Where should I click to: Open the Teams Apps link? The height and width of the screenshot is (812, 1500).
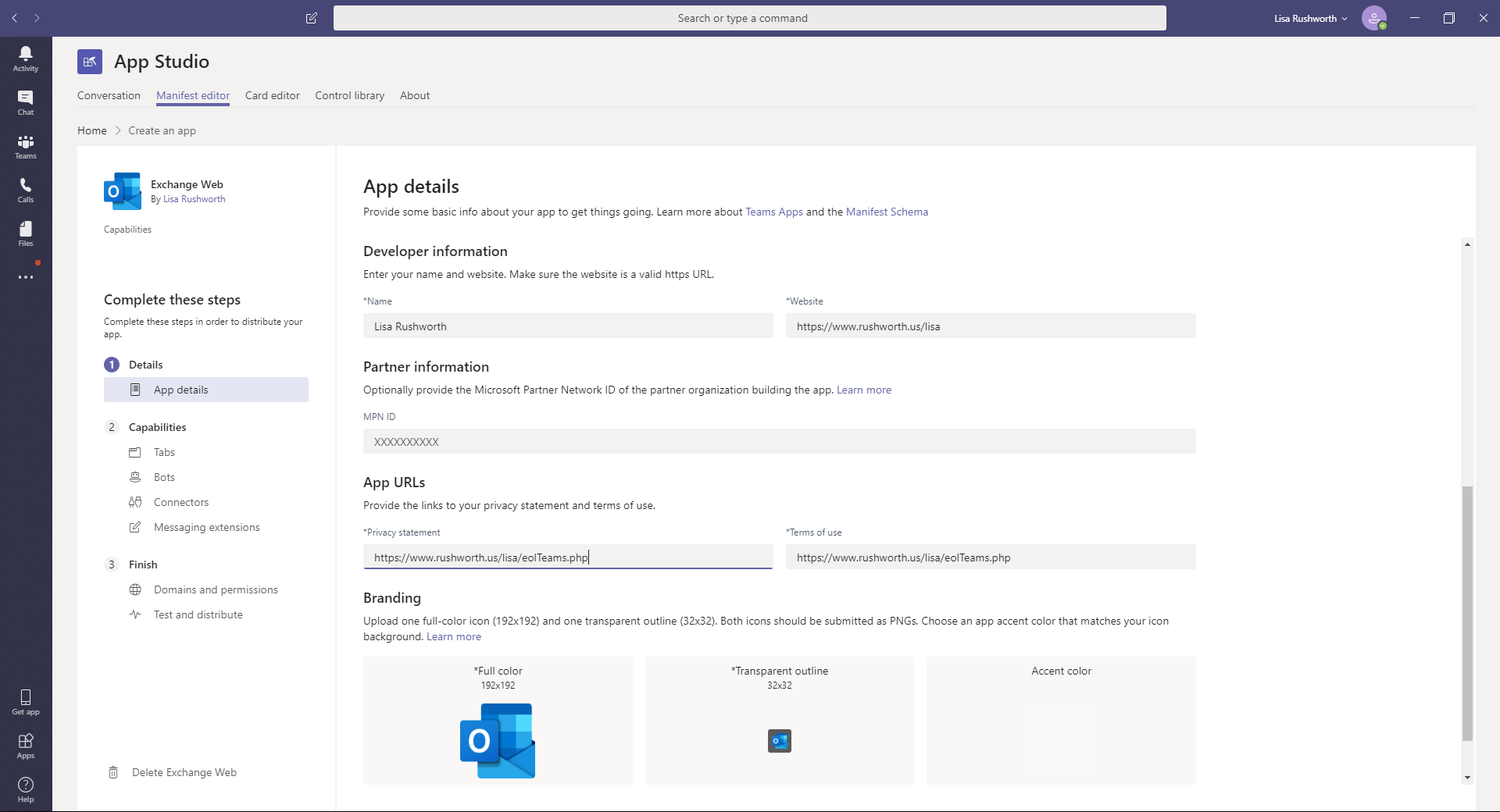[x=774, y=212]
